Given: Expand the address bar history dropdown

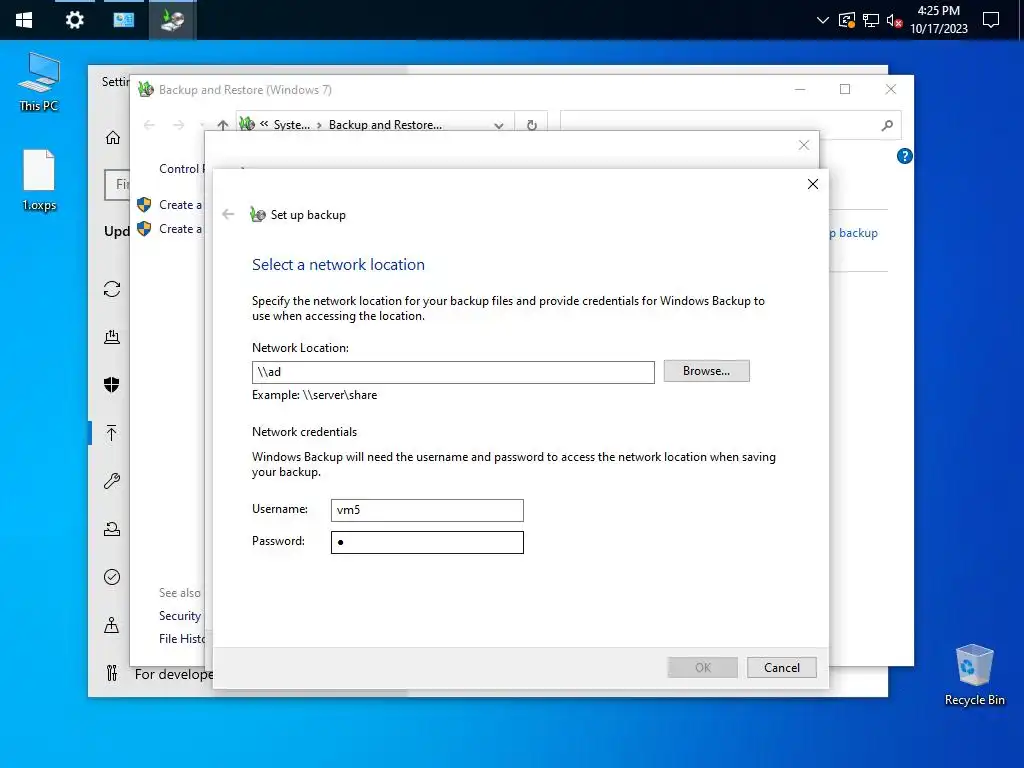Looking at the screenshot, I should click(x=499, y=125).
